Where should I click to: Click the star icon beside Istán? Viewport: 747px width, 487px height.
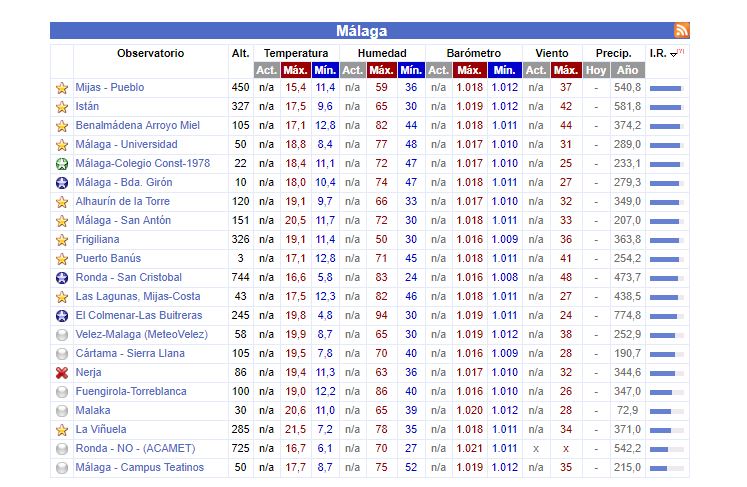click(62, 107)
